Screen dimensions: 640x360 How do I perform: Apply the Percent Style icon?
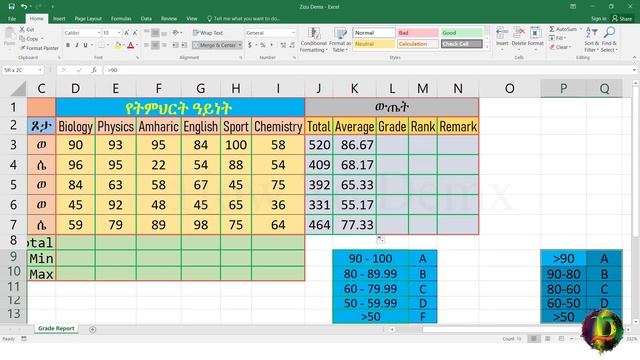click(263, 45)
